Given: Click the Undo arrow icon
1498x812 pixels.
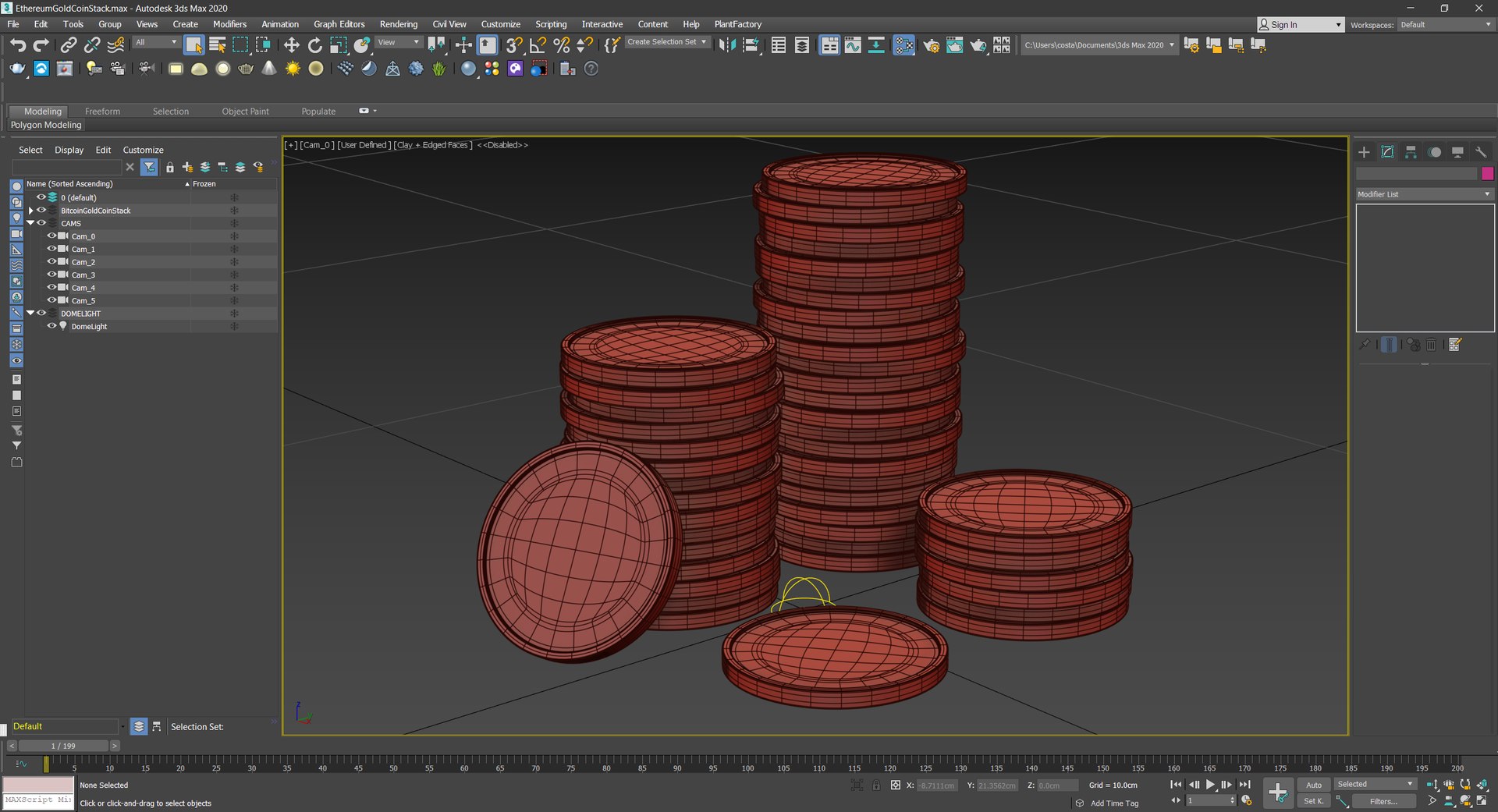Looking at the screenshot, I should point(18,45).
